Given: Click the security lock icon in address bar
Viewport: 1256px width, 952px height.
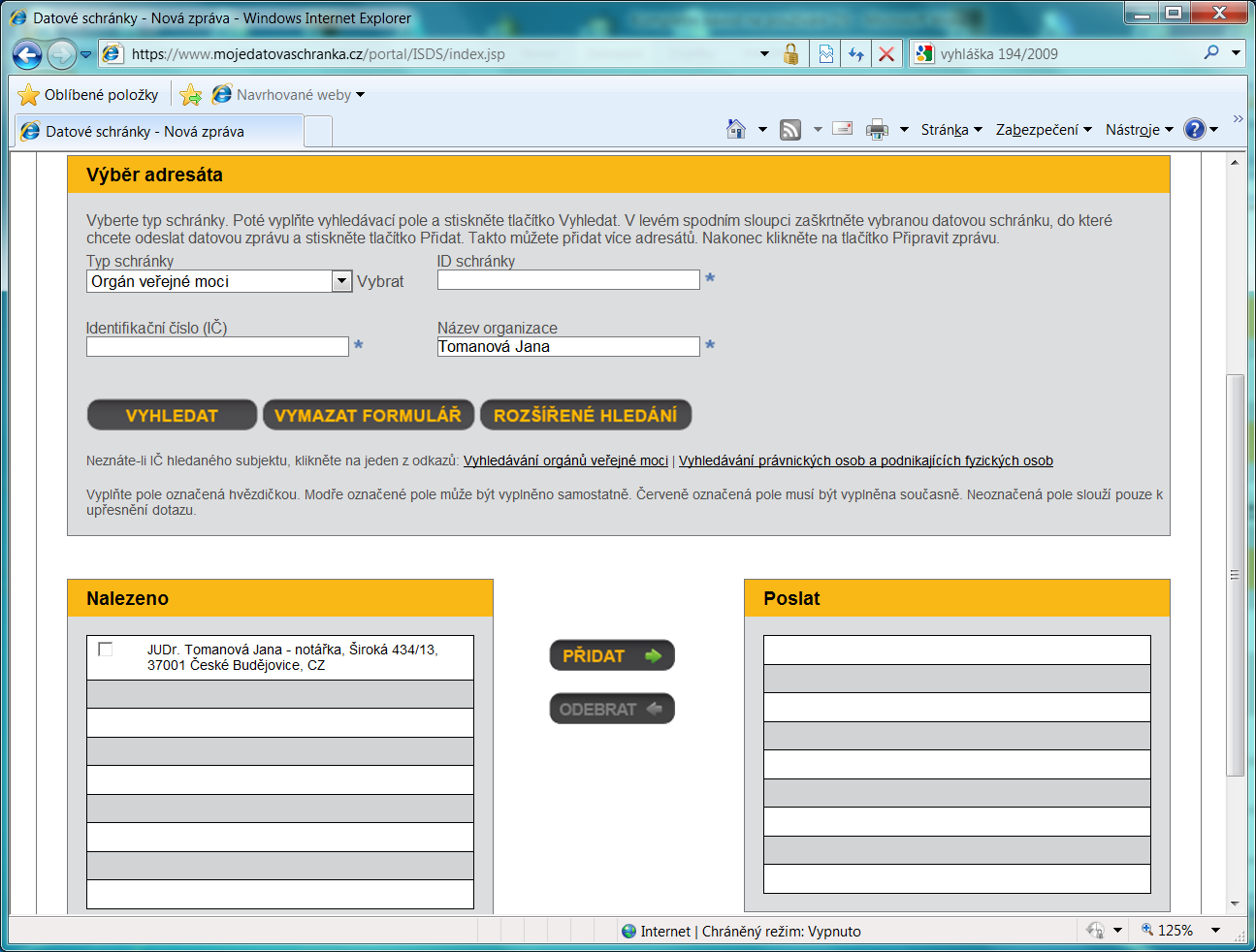Looking at the screenshot, I should pos(791,54).
